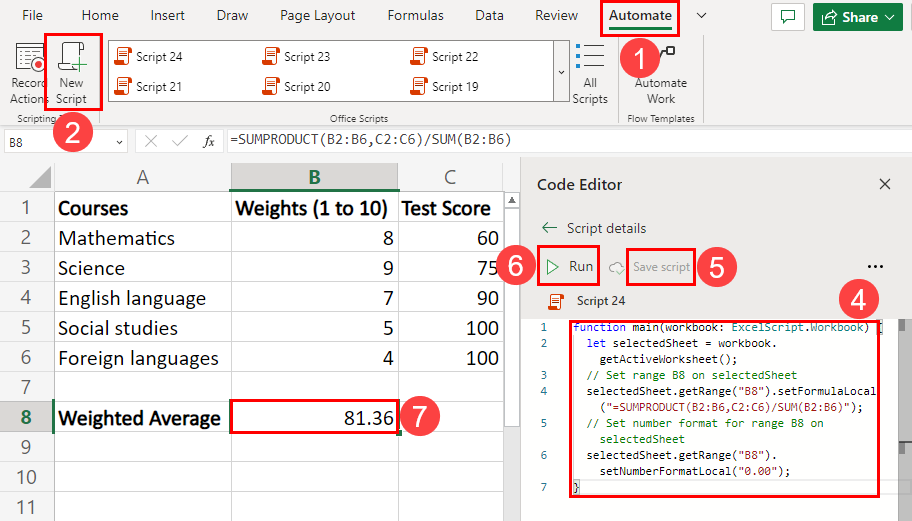The height and width of the screenshot is (521, 912).
Task: Open Automate Work flow templates
Action: (x=661, y=76)
